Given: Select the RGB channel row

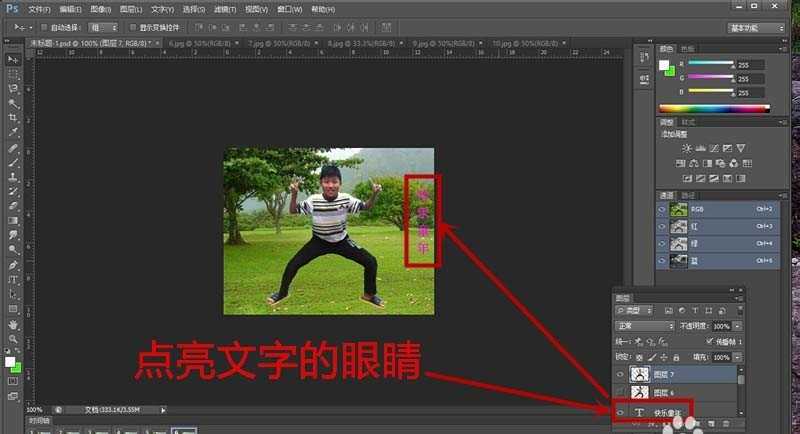Looking at the screenshot, I should [718, 210].
